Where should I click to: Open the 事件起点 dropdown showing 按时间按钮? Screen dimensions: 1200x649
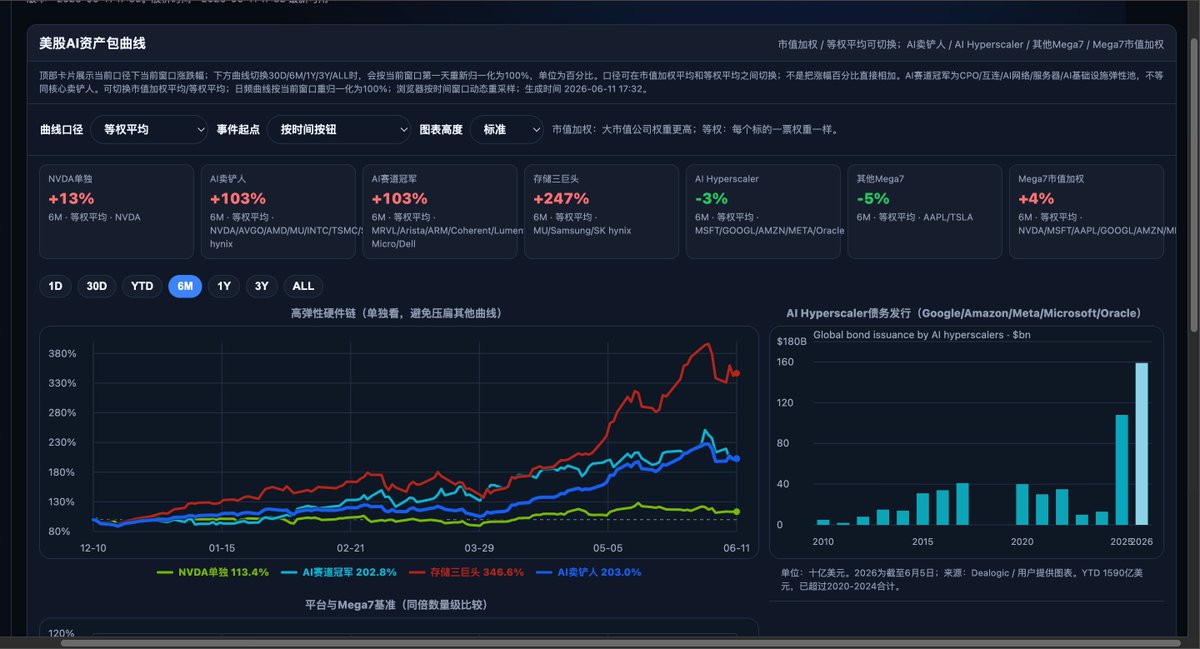click(x=338, y=129)
